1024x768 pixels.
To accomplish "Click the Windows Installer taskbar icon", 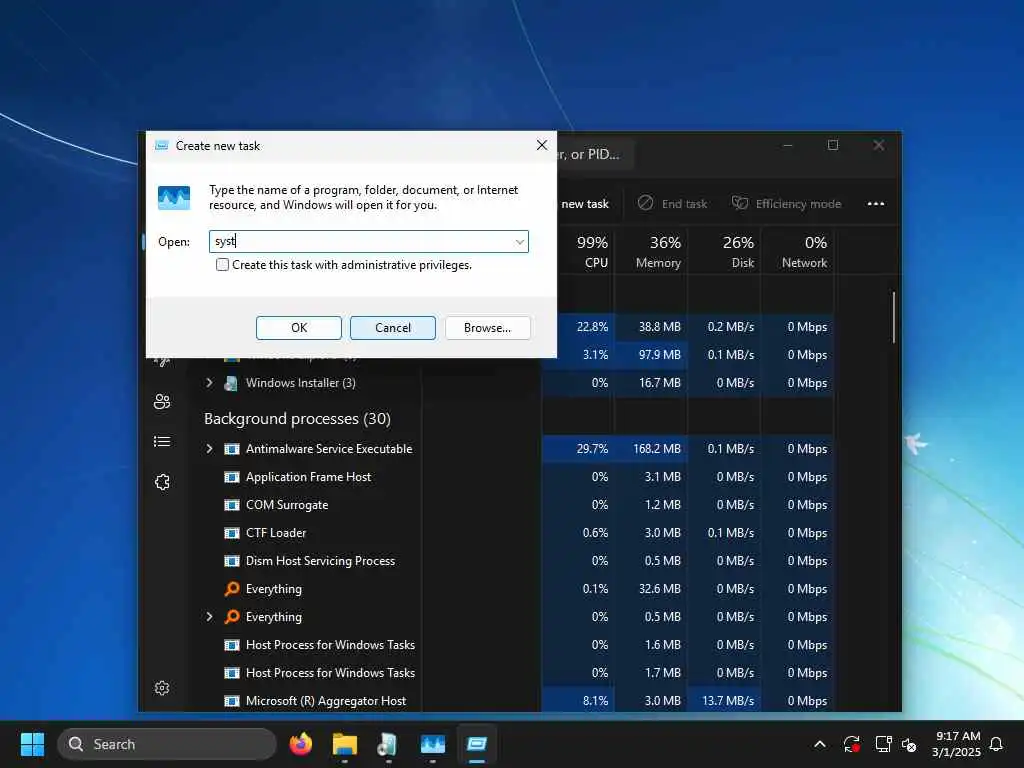I will pos(388,744).
